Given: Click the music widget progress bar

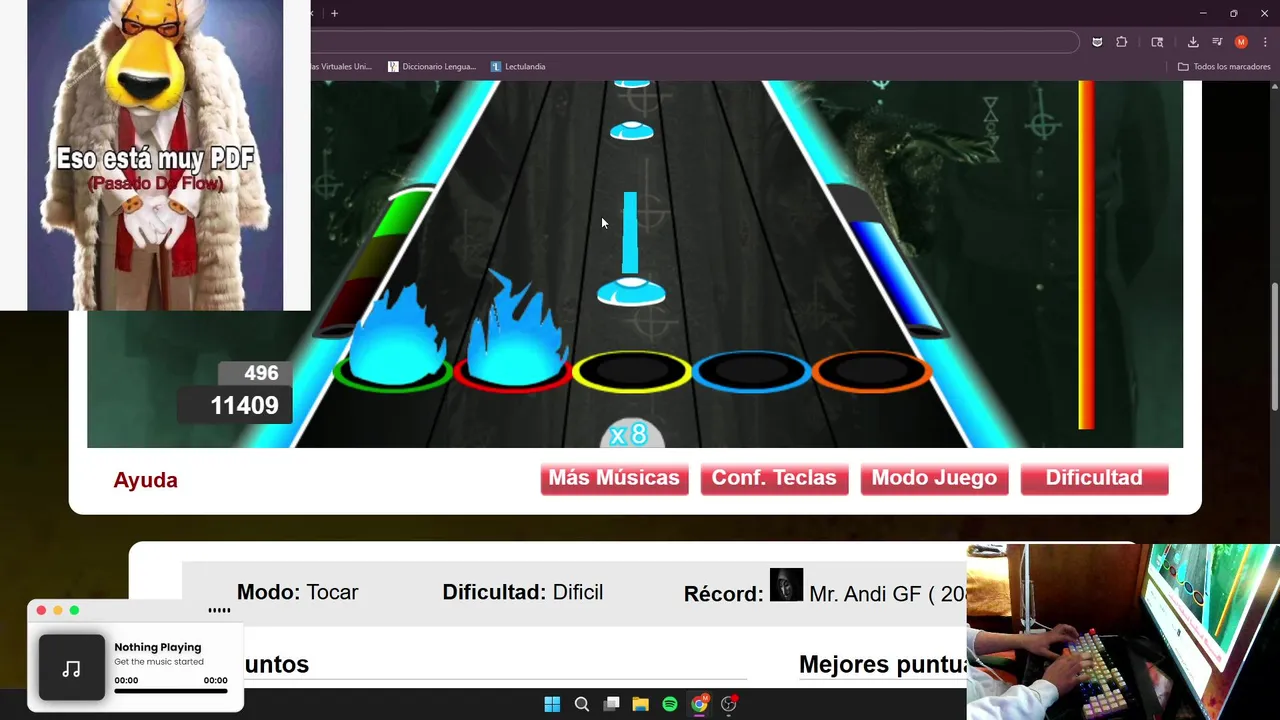Looking at the screenshot, I should 171,690.
